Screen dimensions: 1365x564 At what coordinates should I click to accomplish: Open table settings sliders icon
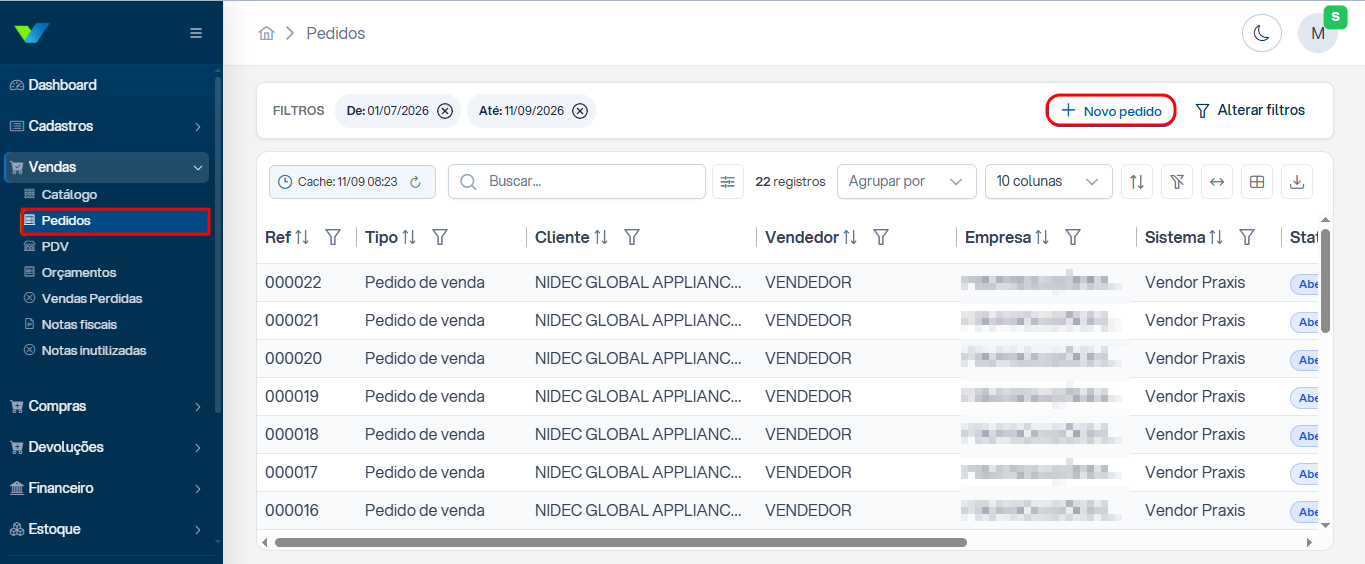(728, 182)
